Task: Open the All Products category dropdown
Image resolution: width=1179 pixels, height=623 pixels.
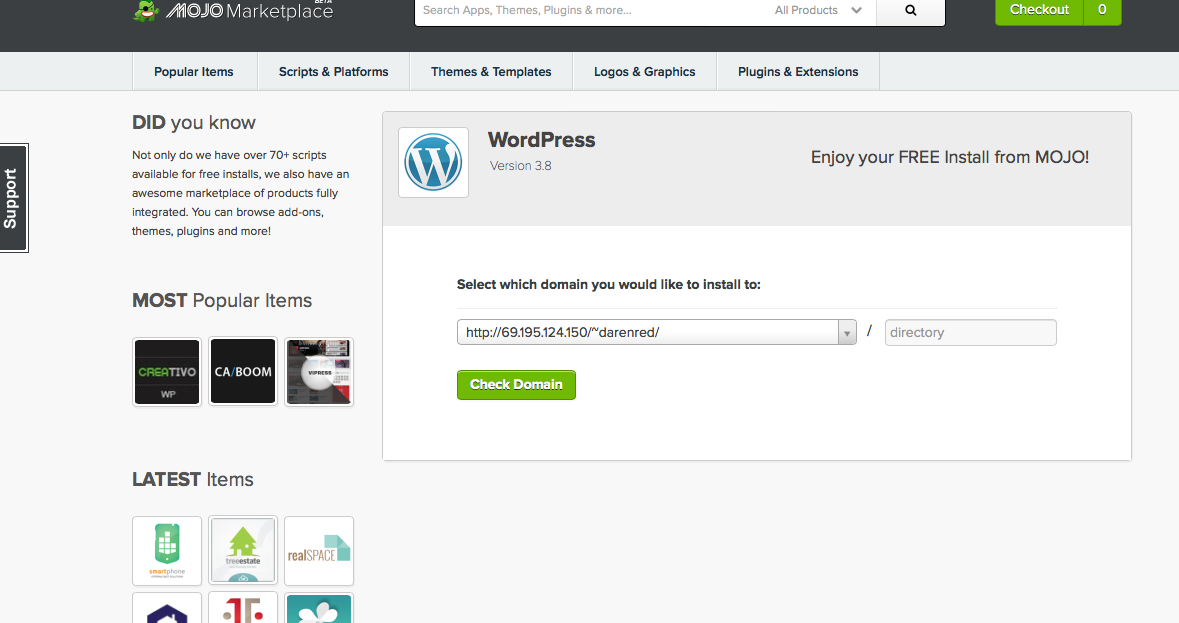Action: click(x=818, y=11)
